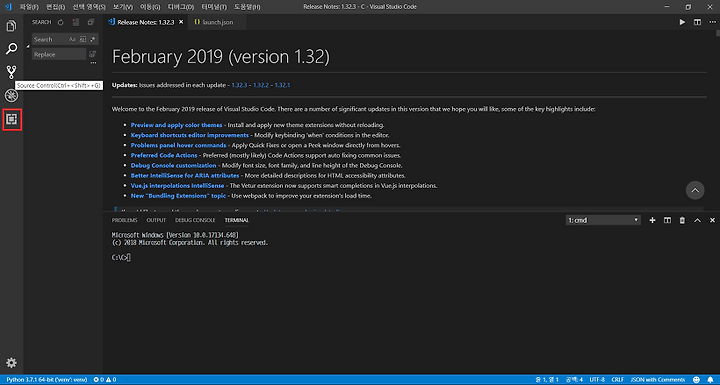Close the terminal panel

tap(713, 220)
